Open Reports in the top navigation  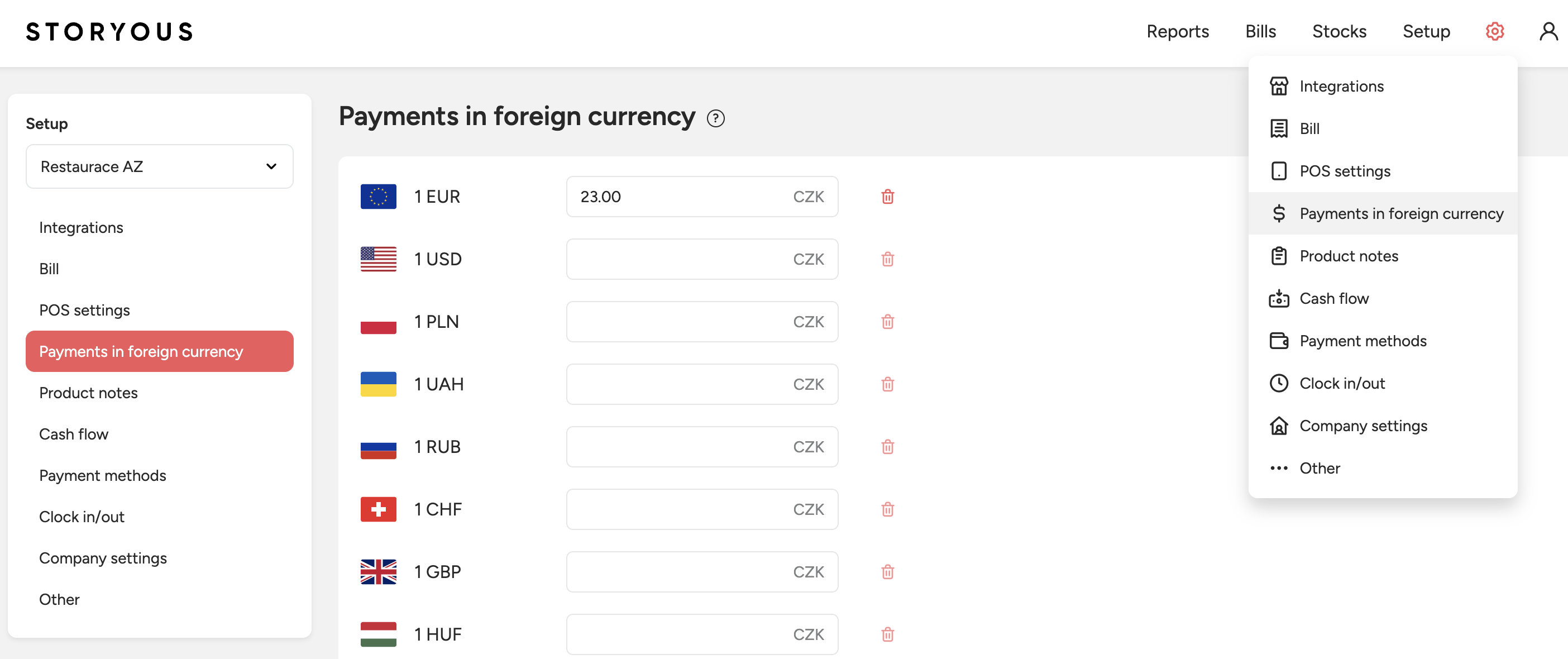pos(1177,31)
